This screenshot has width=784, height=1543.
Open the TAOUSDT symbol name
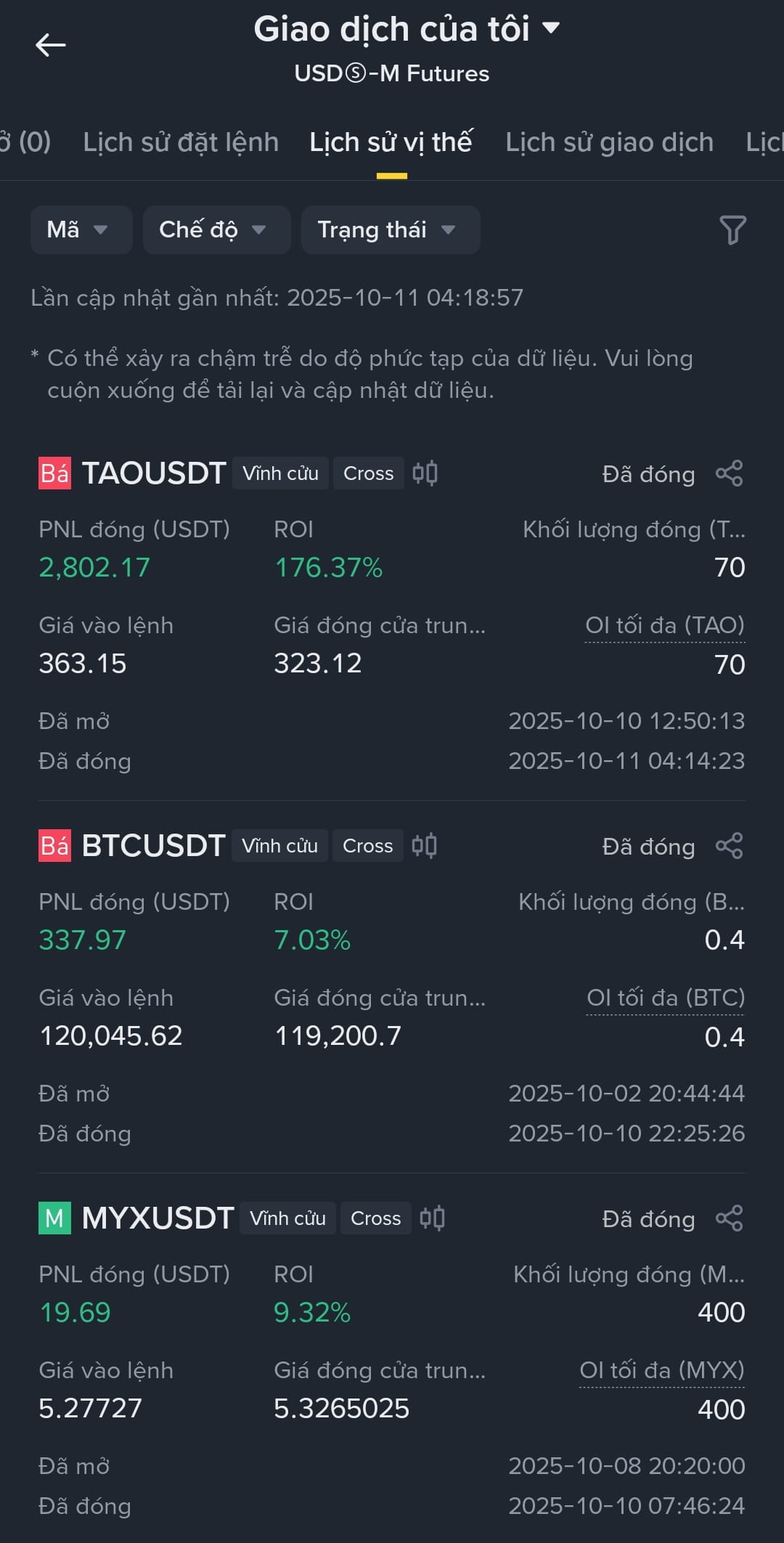tap(154, 473)
